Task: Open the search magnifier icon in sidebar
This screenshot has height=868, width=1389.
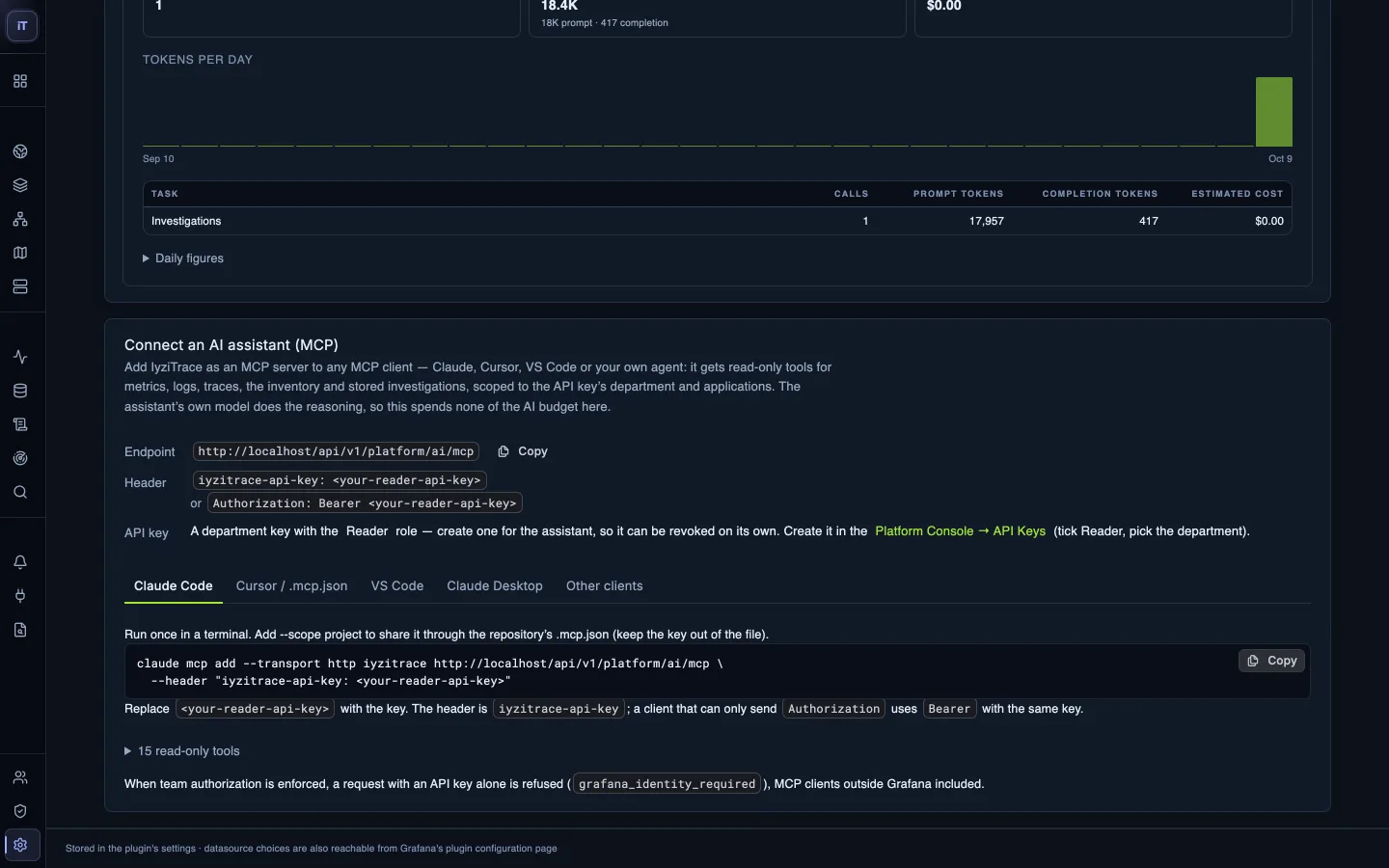Action: tap(20, 492)
